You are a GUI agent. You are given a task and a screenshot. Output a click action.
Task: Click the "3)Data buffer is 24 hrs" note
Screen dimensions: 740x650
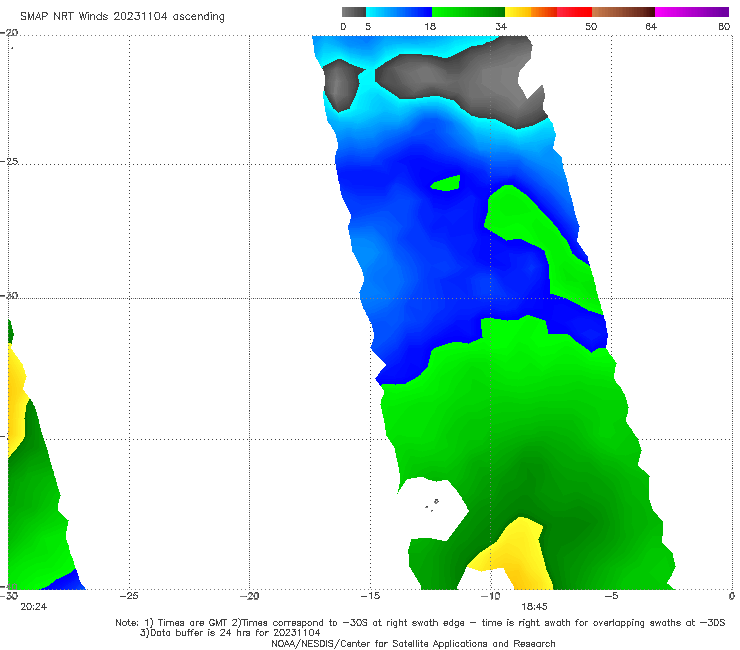click(x=230, y=633)
